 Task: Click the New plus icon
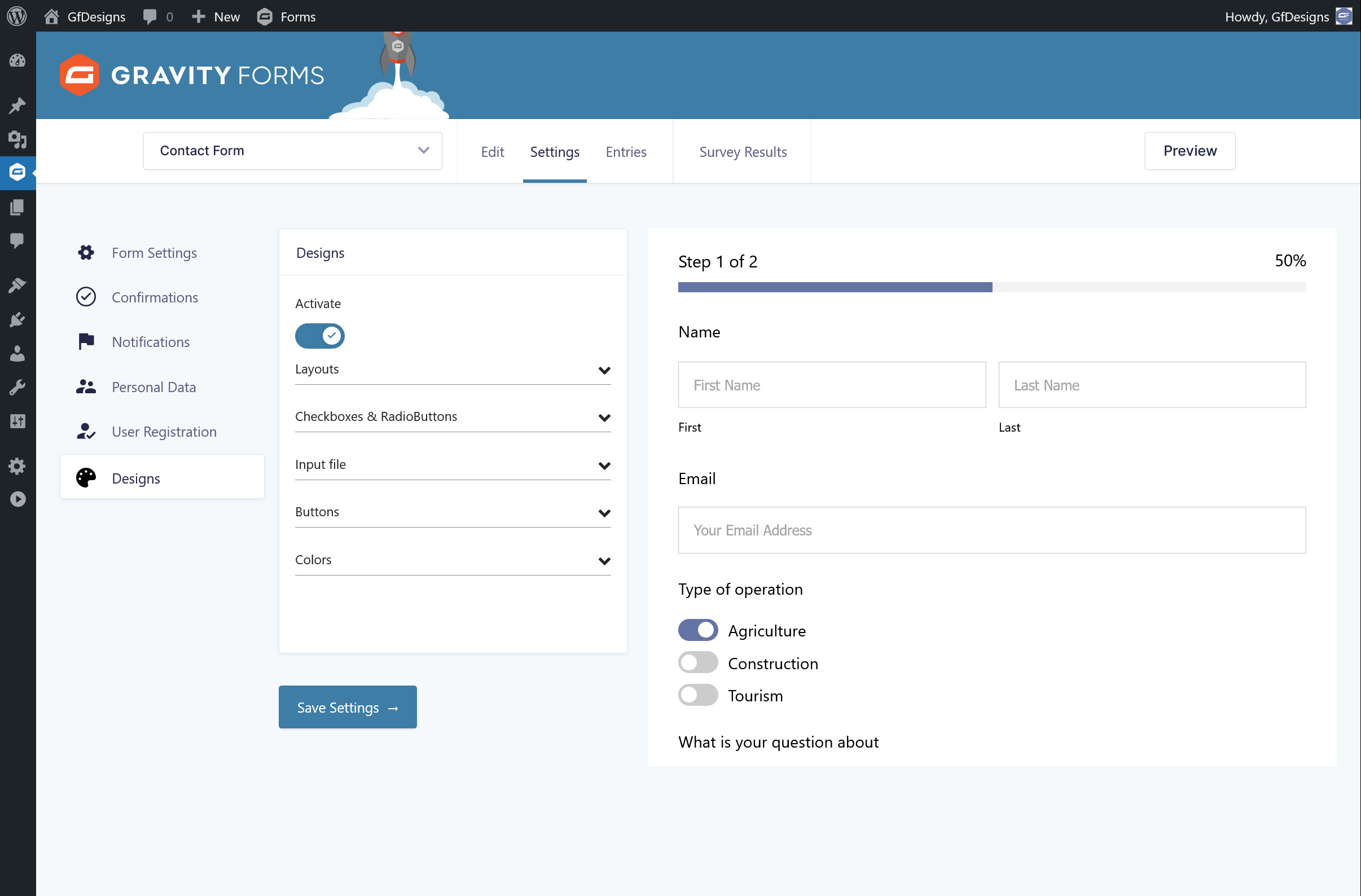coord(199,16)
